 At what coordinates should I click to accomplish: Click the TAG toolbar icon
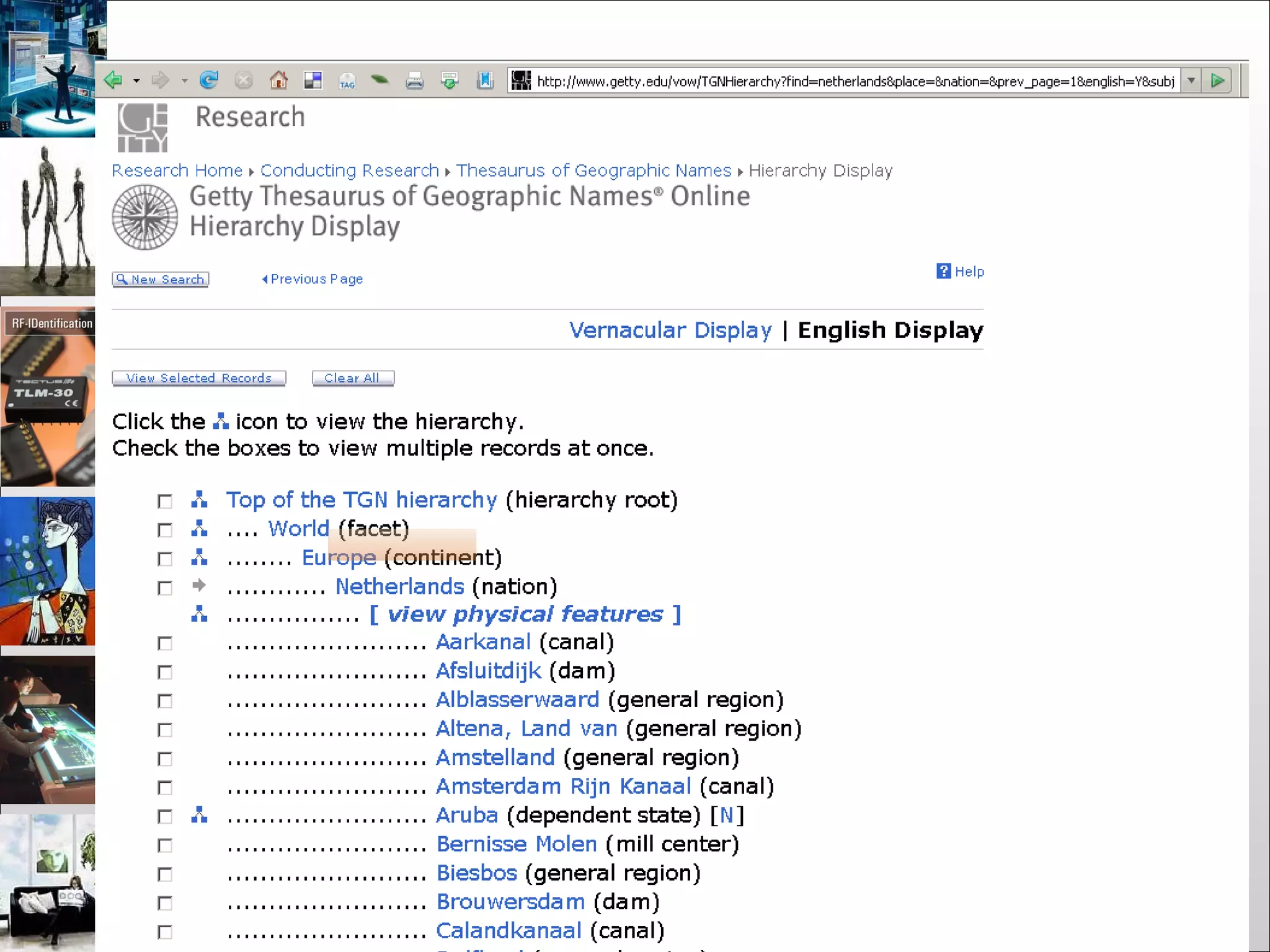click(x=347, y=81)
